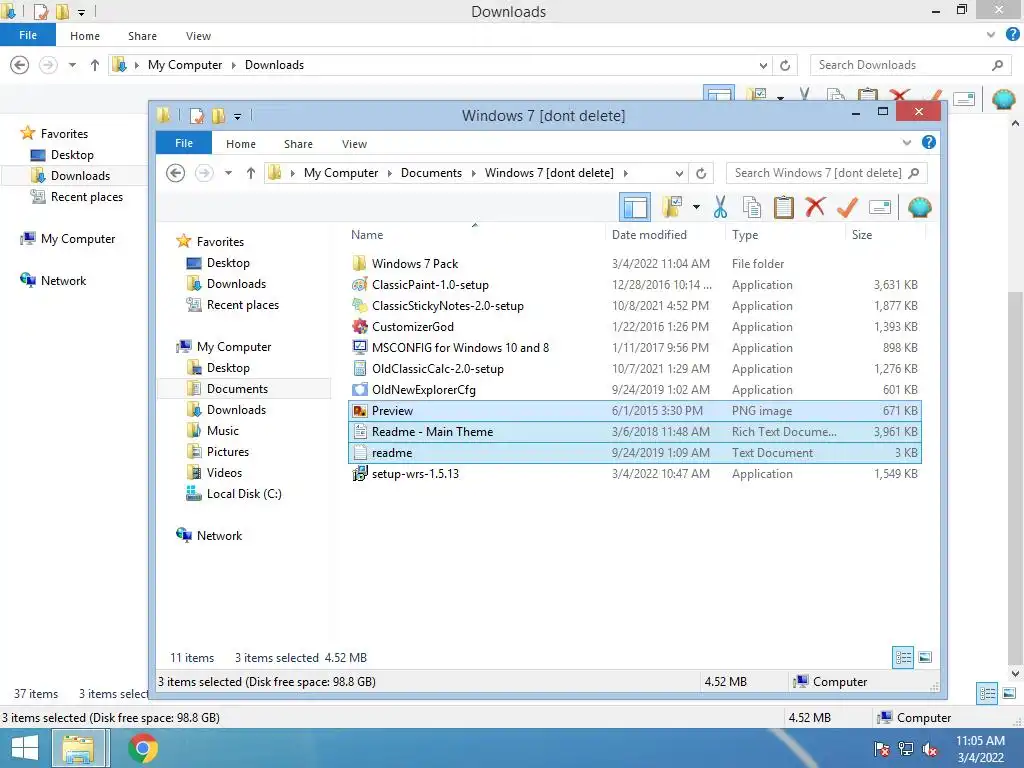This screenshot has width=1024, height=768.
Task: Click search box in Downloads window
Action: 911,65
